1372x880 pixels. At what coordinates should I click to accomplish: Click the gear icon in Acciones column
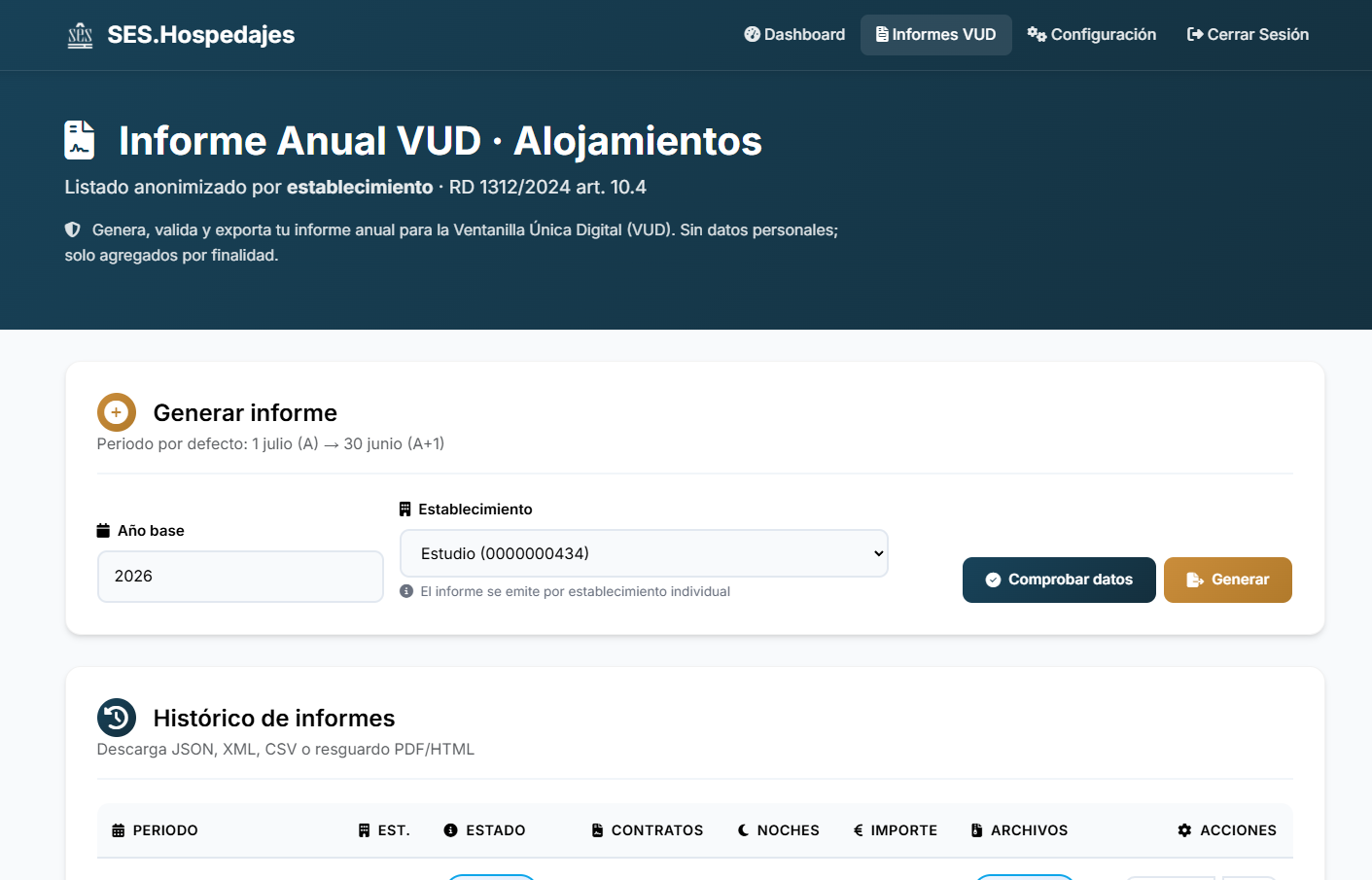1184,830
